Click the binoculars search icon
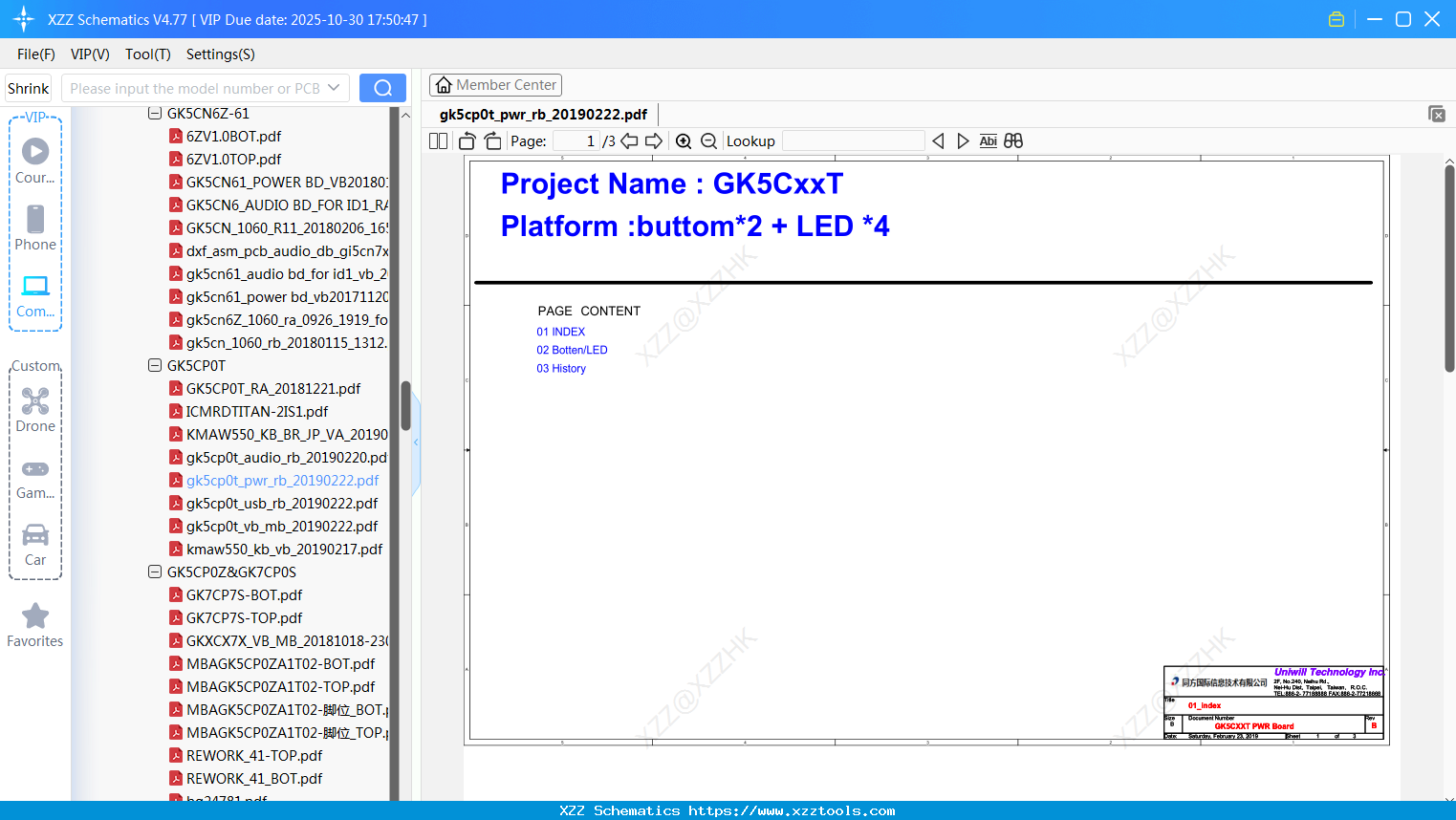This screenshot has width=1456, height=820. pos(1013,141)
